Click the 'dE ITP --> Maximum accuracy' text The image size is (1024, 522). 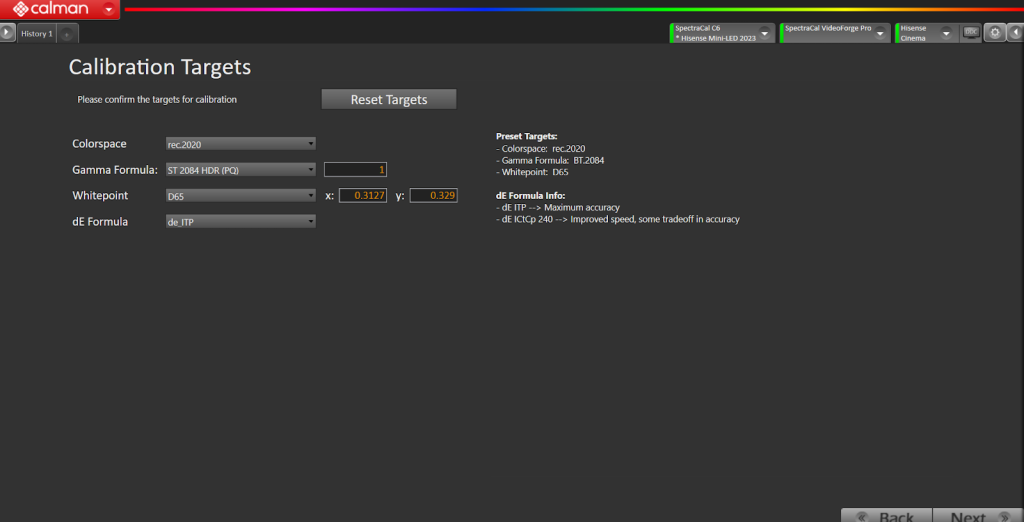click(x=558, y=208)
